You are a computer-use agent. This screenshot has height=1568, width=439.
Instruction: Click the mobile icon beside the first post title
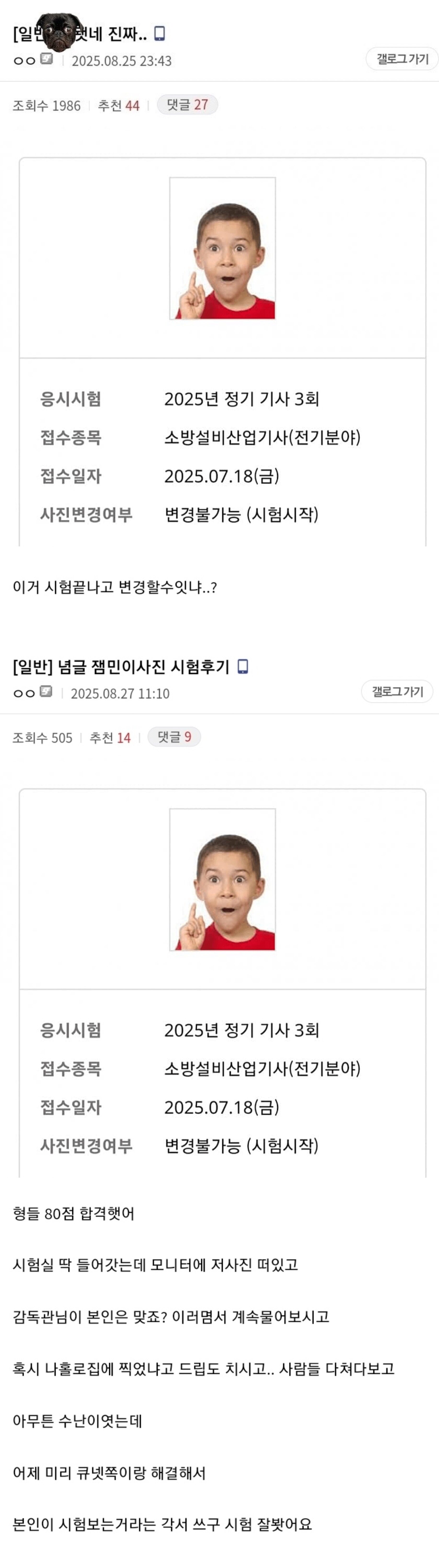pos(159,34)
